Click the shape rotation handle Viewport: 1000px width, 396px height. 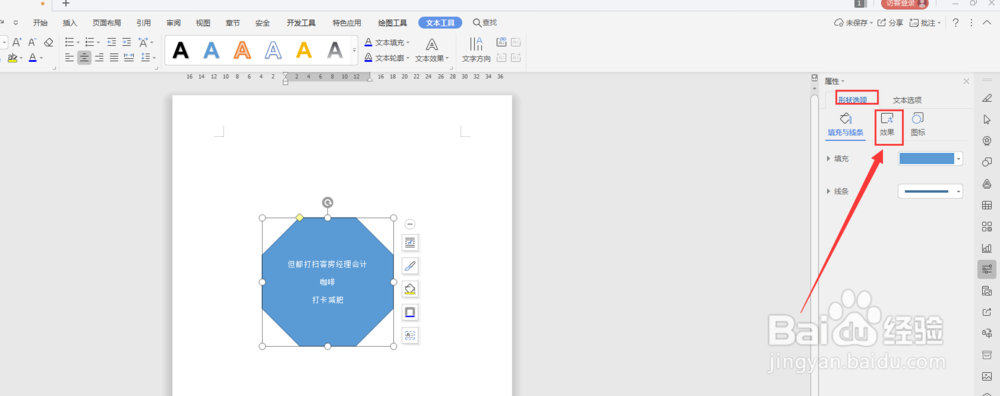click(327, 203)
